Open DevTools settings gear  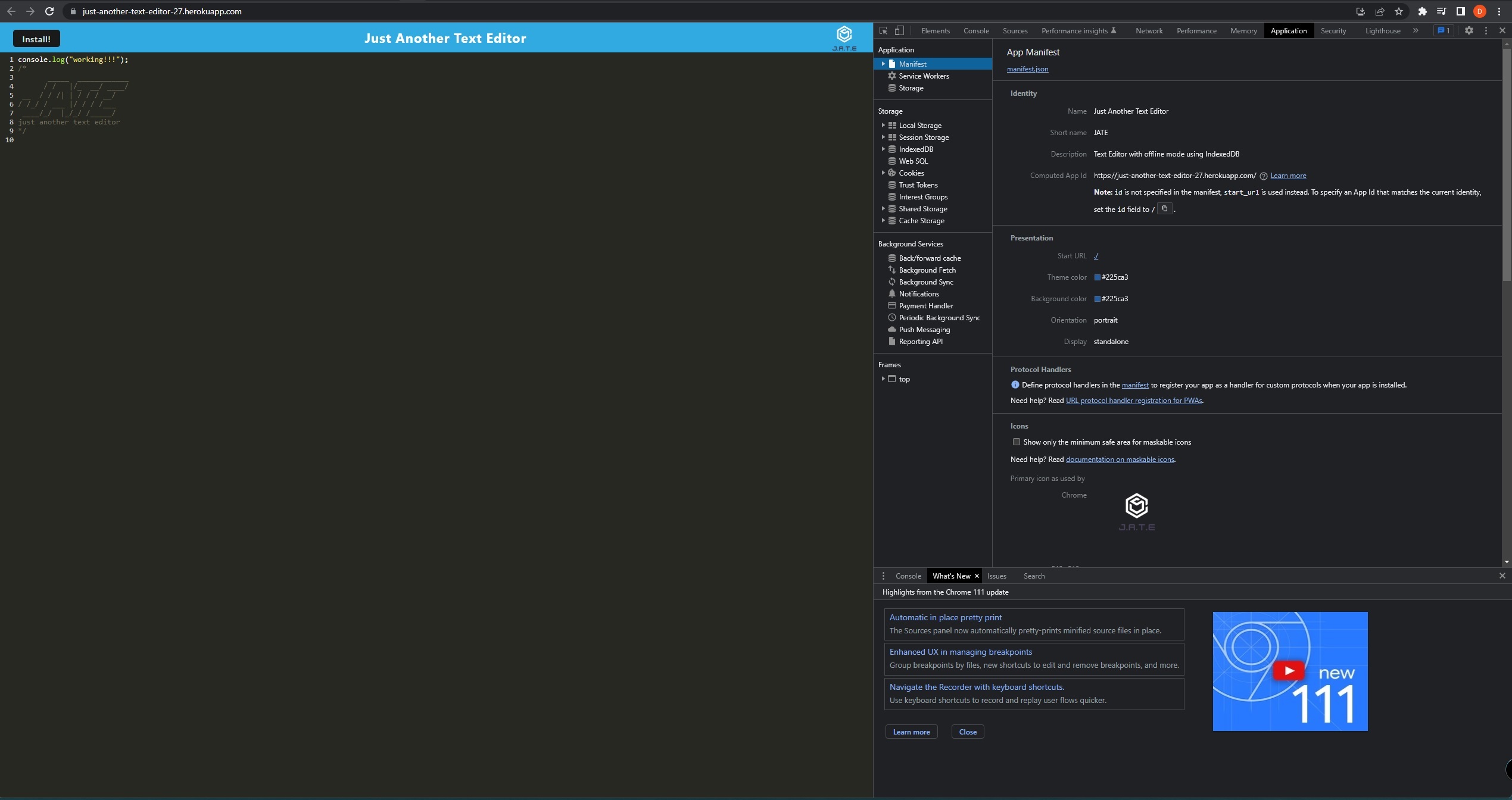(x=1469, y=30)
